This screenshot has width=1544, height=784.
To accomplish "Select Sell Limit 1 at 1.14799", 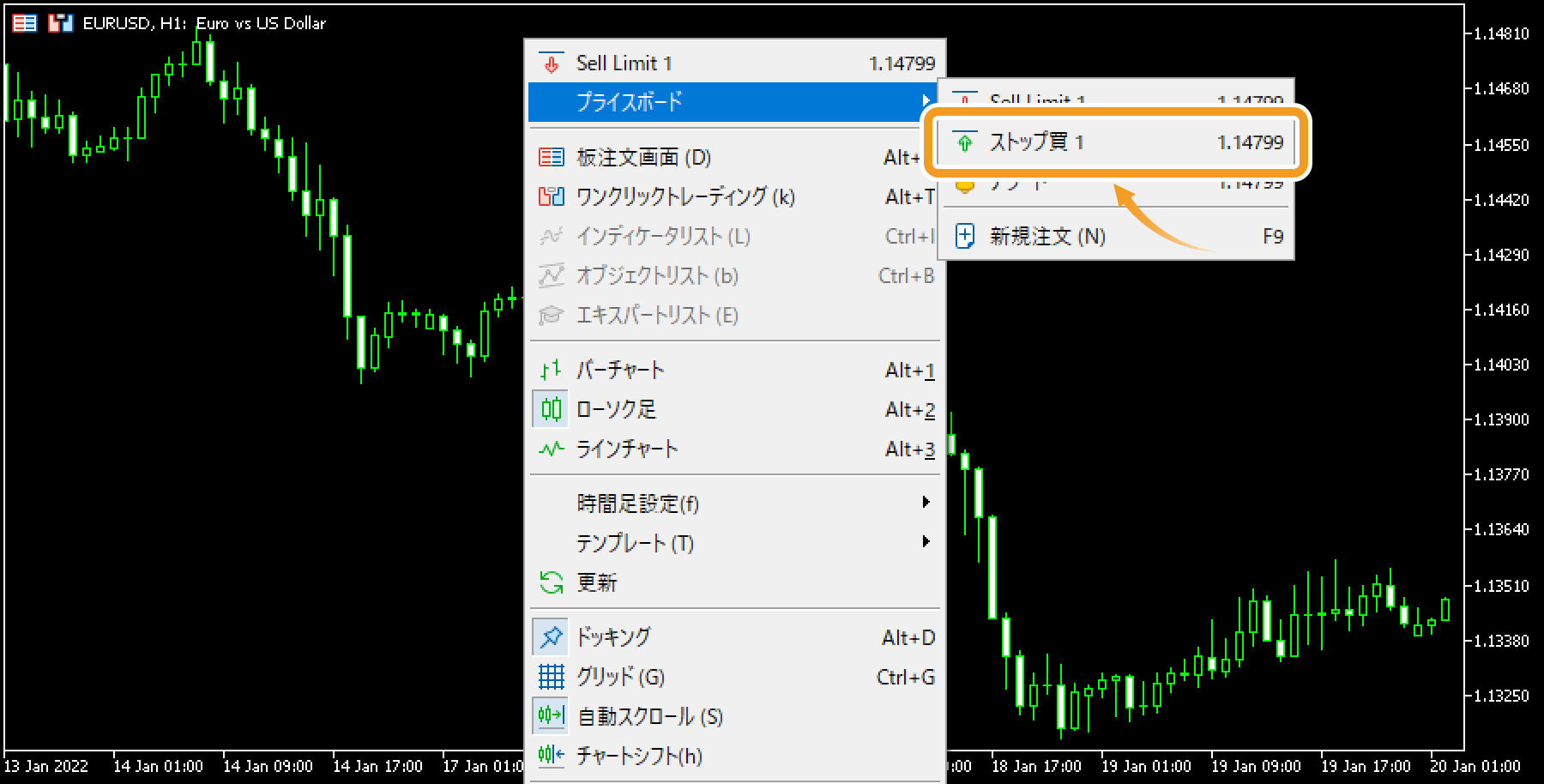I will [x=735, y=63].
